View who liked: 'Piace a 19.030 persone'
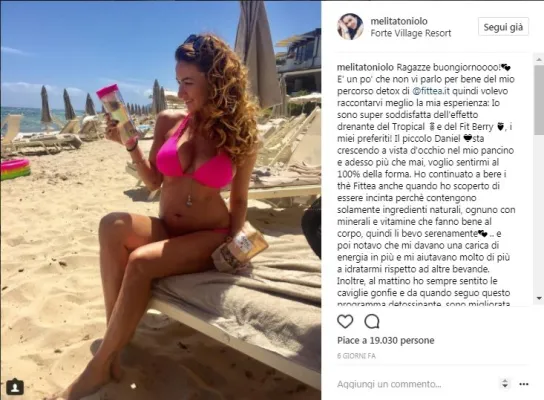Viewport: 544px width, 400px height. coord(385,340)
